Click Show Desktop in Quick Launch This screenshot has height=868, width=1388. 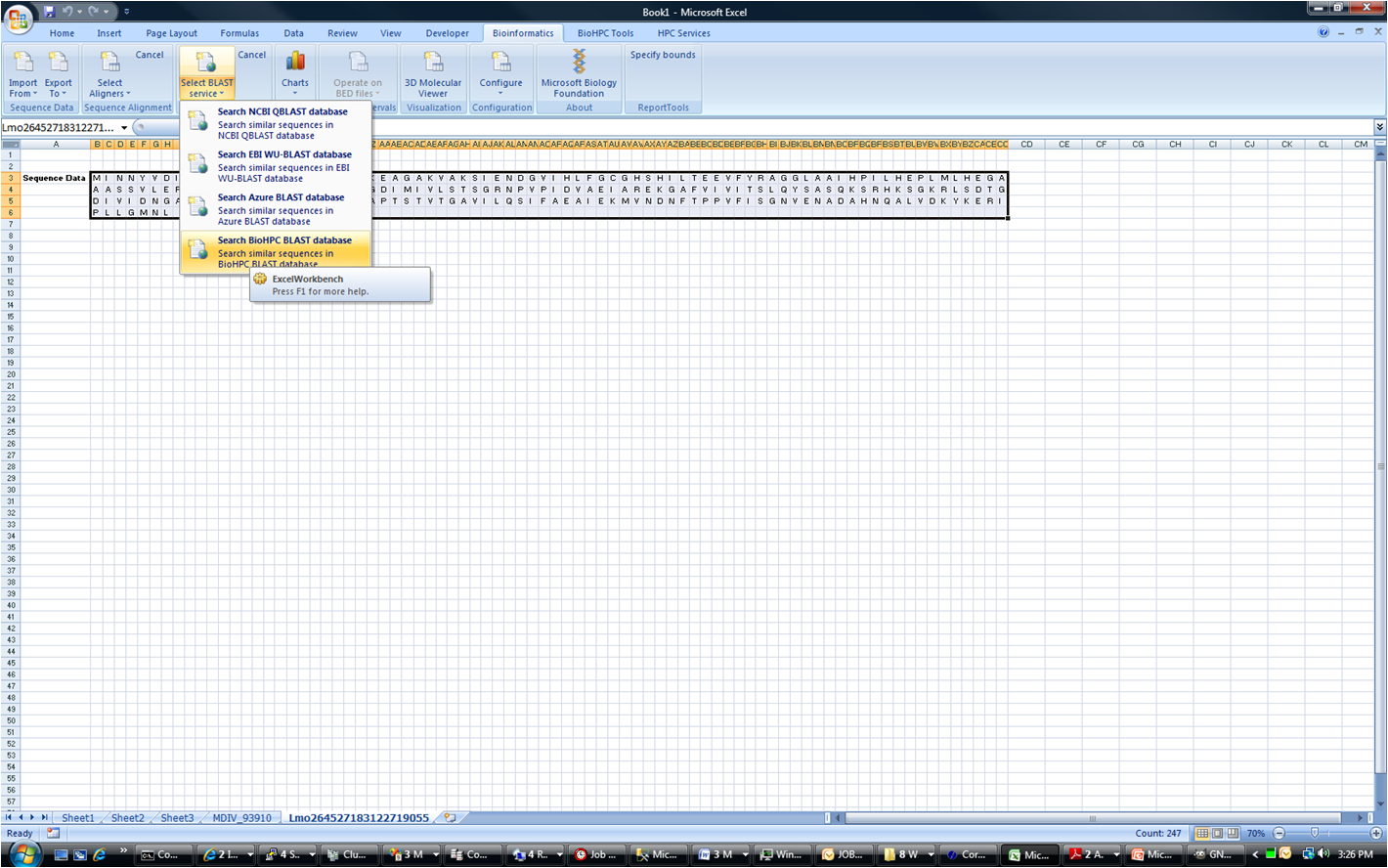click(x=62, y=854)
